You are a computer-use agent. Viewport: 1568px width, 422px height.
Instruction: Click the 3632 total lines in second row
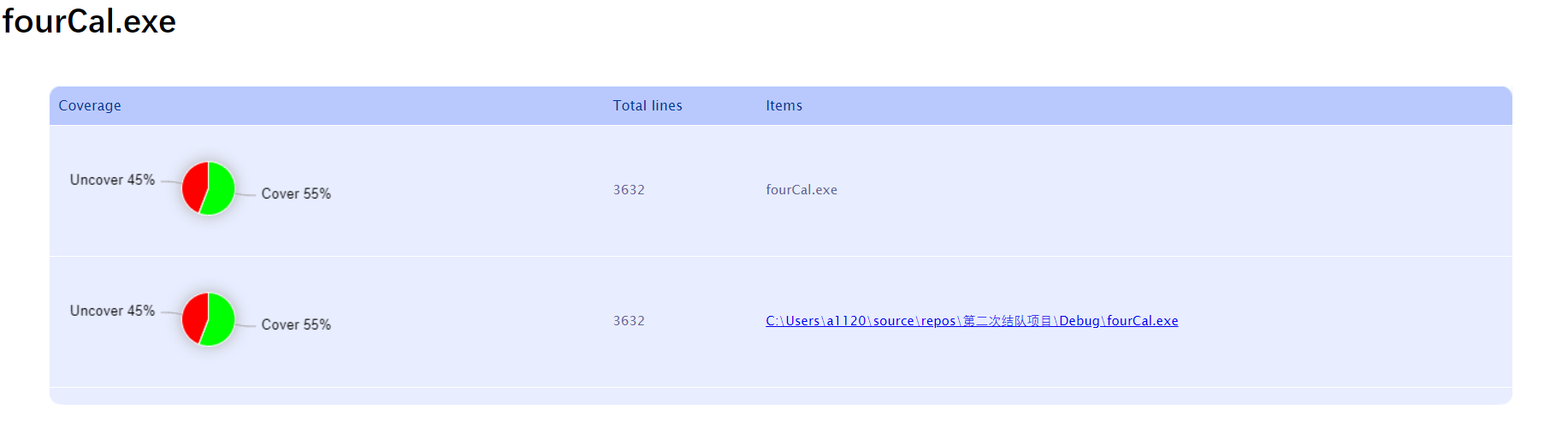click(x=629, y=321)
